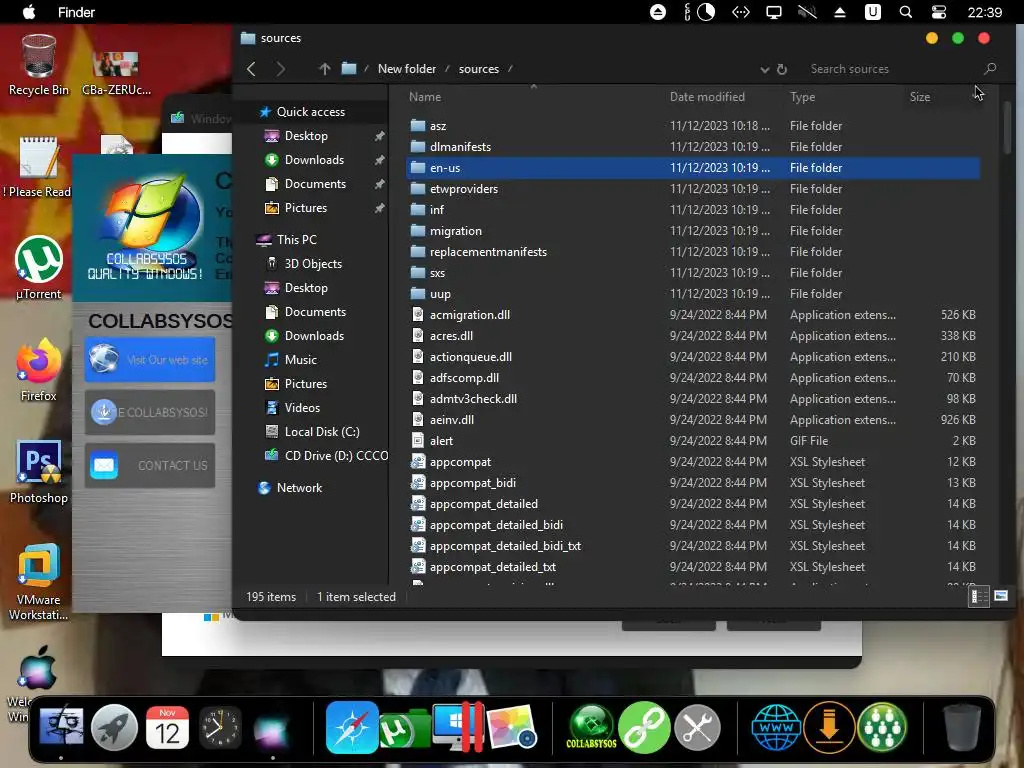The width and height of the screenshot is (1024, 768).
Task: Open the COLLABSYSOS green dock icon
Action: [x=592, y=727]
